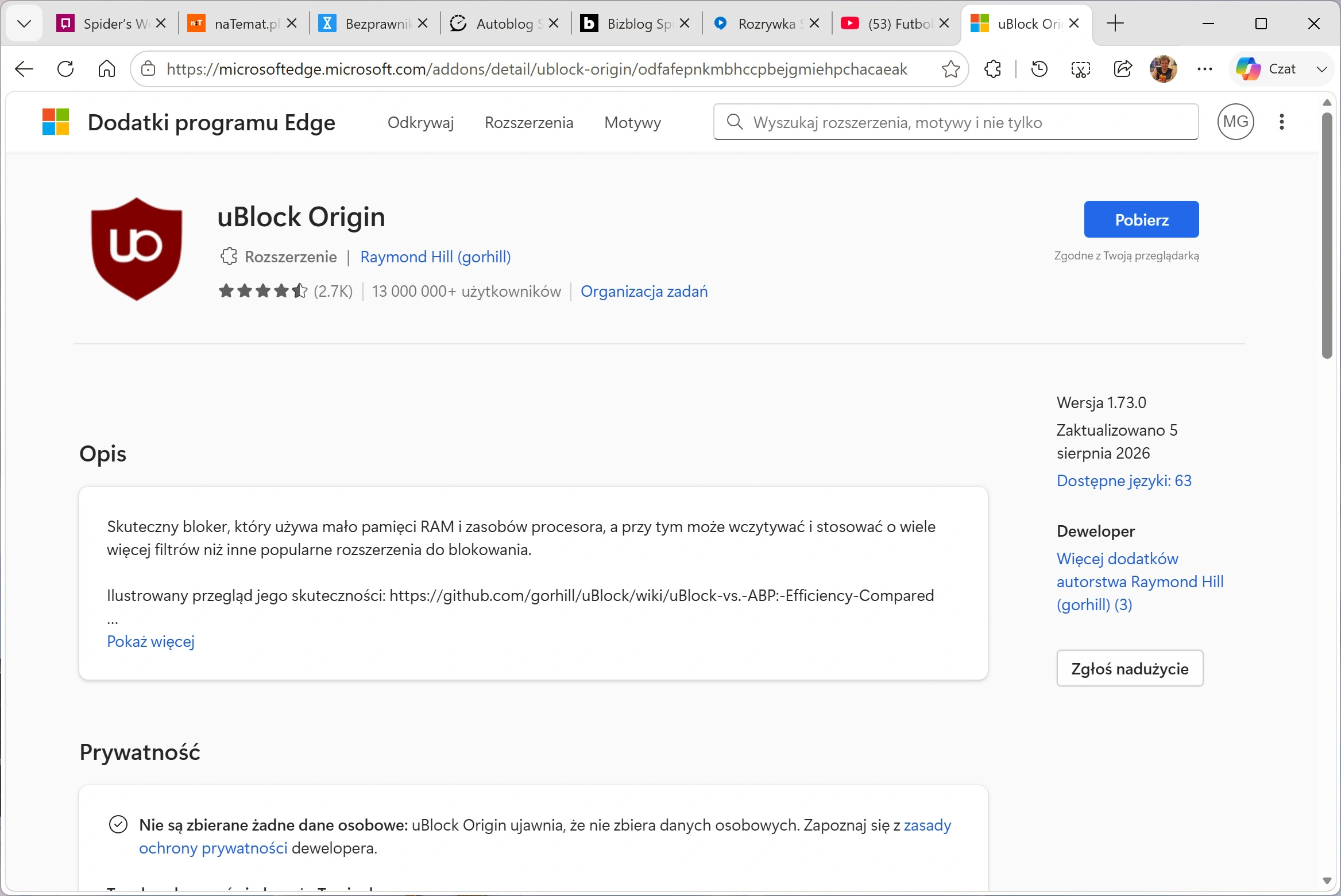Add this page to favorites star
Viewport: 1341px width, 896px height.
951,69
